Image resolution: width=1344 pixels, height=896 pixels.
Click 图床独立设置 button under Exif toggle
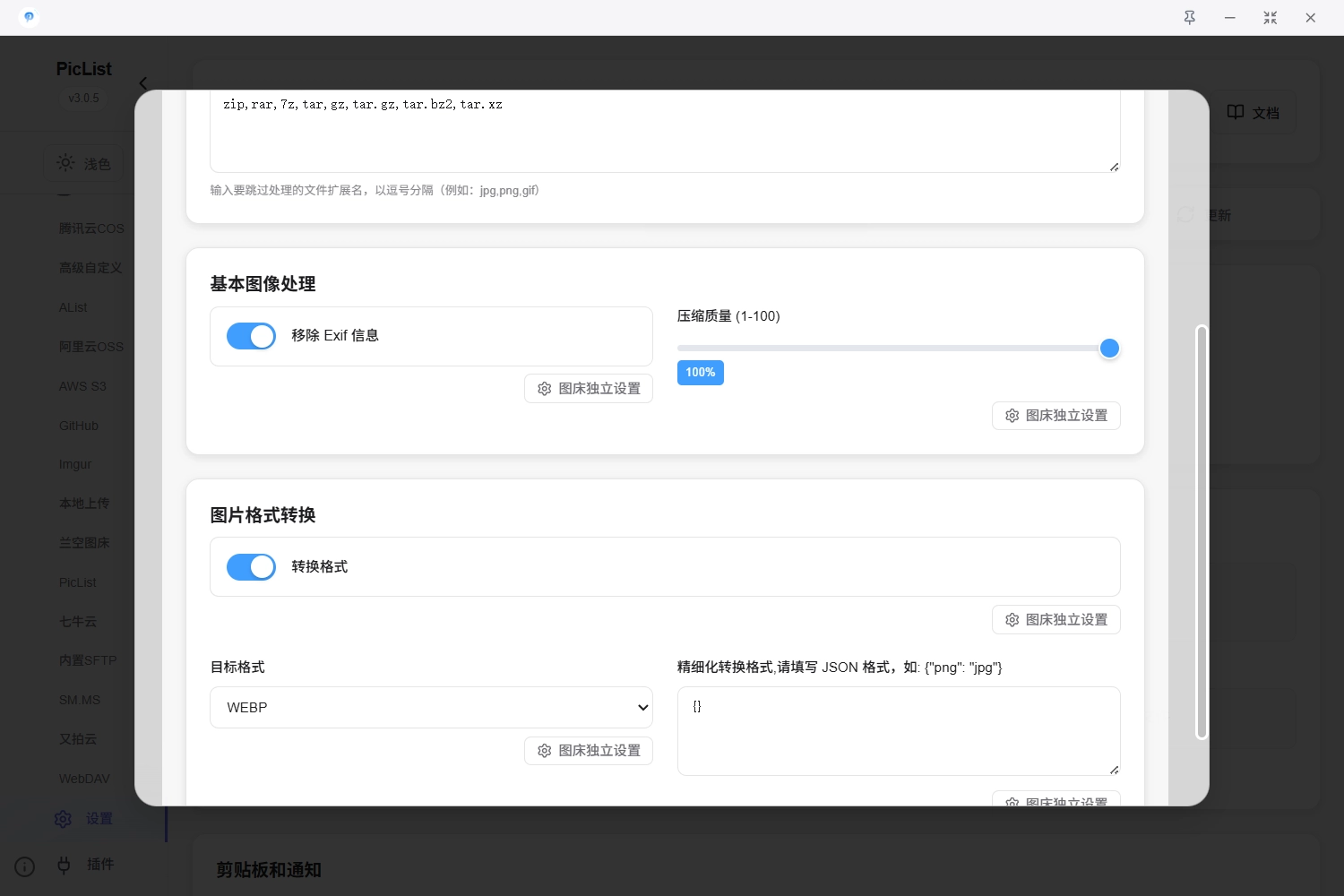coord(589,389)
